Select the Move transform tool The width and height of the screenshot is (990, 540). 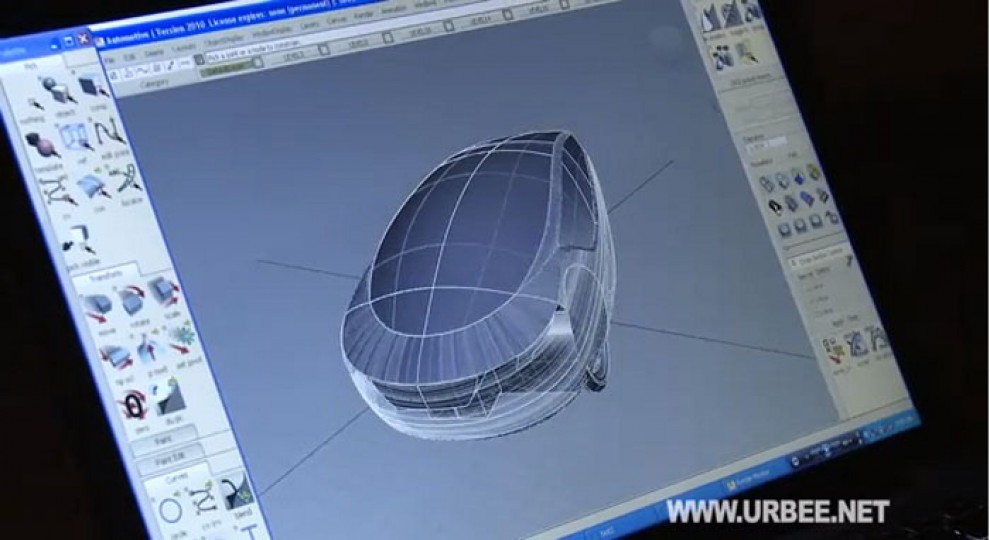coord(98,308)
